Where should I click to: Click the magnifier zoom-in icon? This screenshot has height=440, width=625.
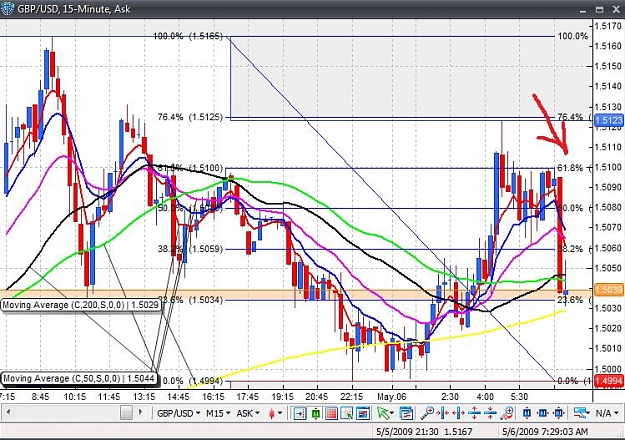pos(428,413)
